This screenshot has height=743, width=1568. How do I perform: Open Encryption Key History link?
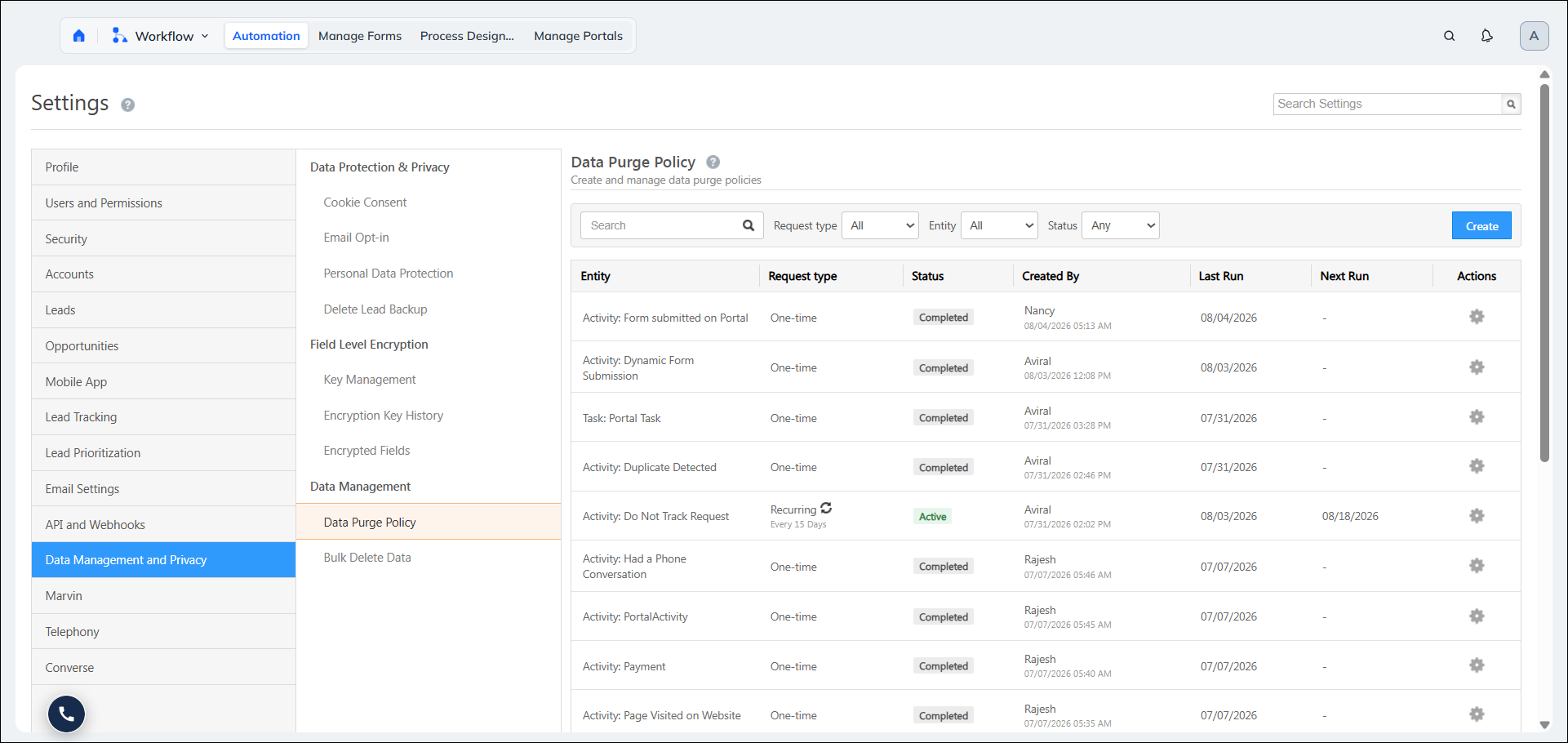[383, 416]
